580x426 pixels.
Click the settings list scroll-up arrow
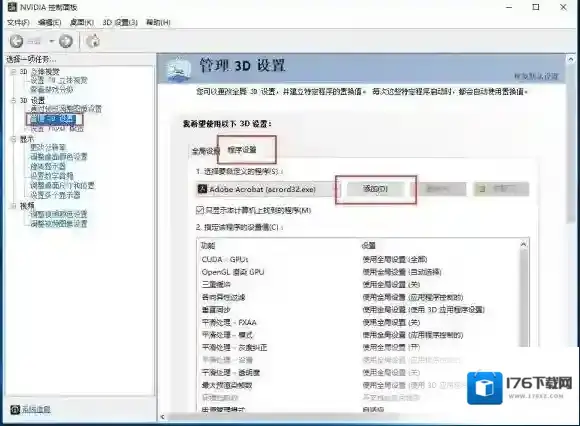523,244
